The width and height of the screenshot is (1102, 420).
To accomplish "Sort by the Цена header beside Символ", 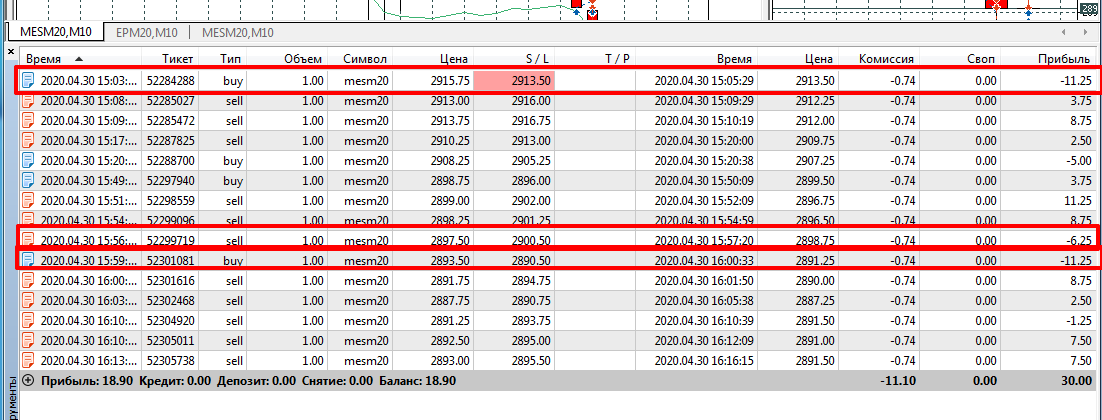I will [x=433, y=59].
